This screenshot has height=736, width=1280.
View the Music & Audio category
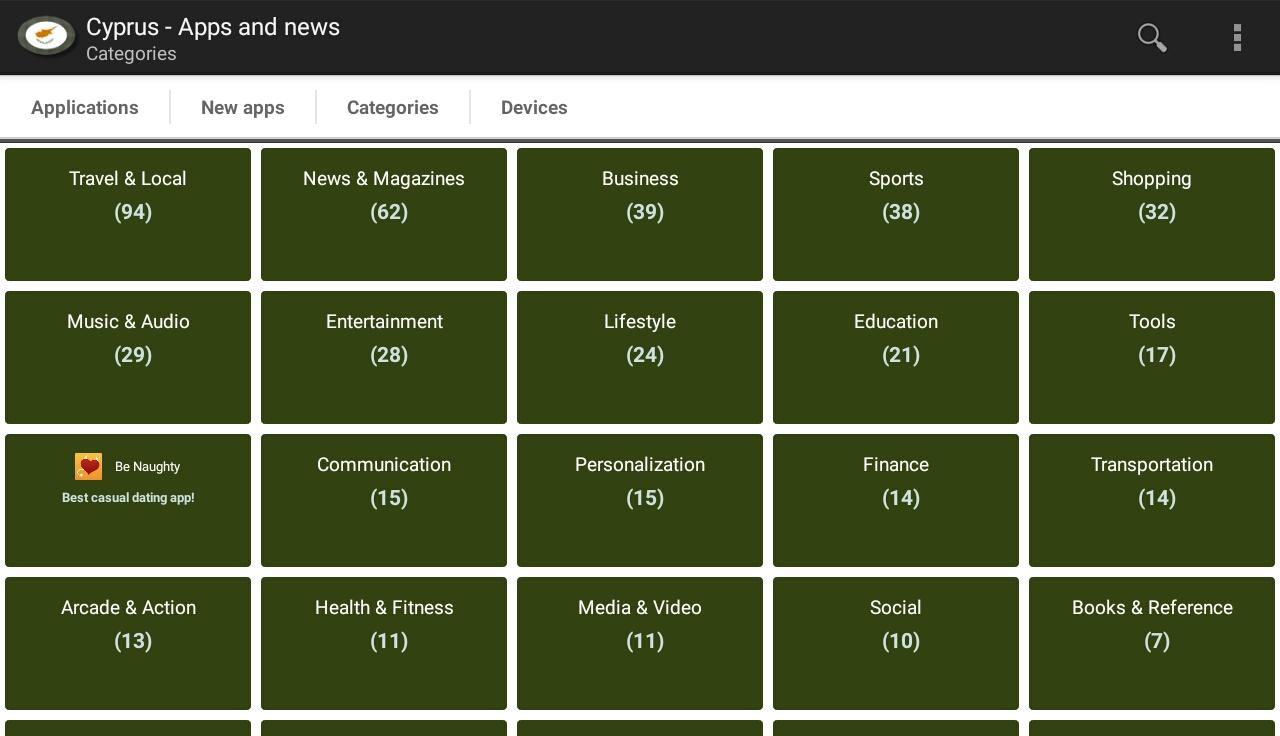click(x=128, y=357)
